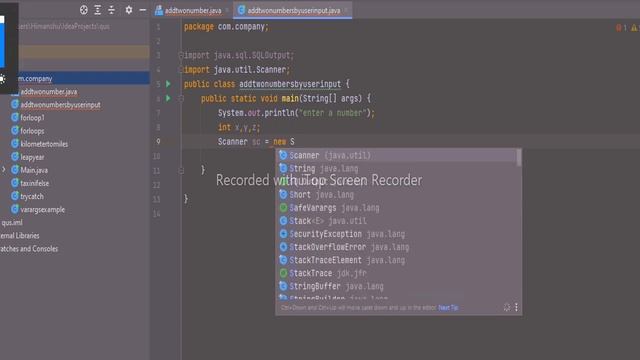The image size is (640, 360).
Task: Choose SecurityException completion suggestion
Action: pyautogui.click(x=396, y=234)
